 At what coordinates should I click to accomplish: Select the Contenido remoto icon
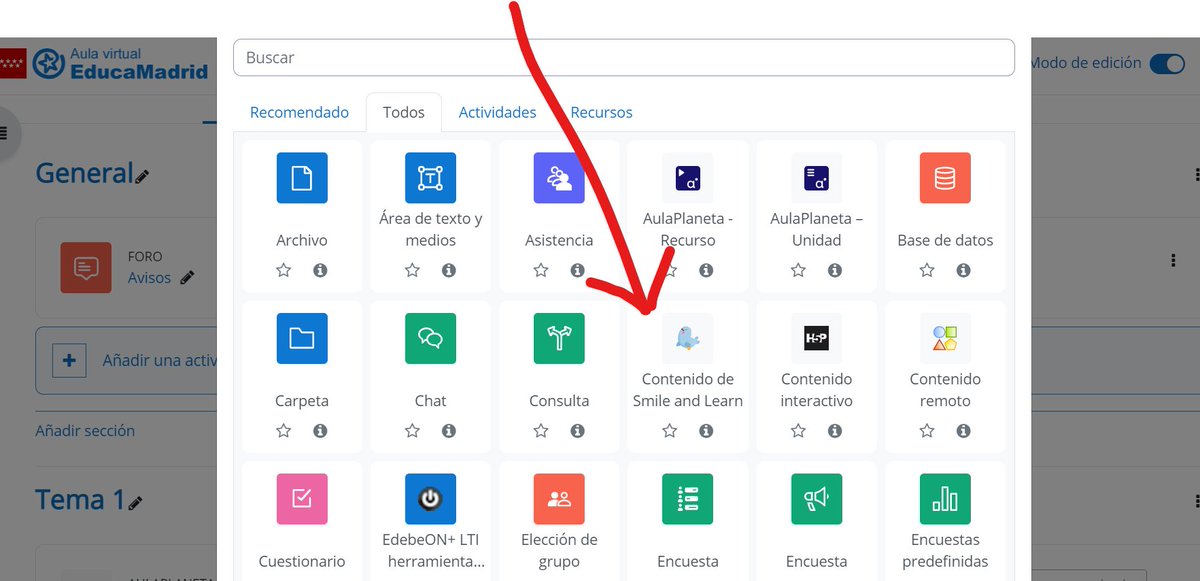tap(945, 339)
